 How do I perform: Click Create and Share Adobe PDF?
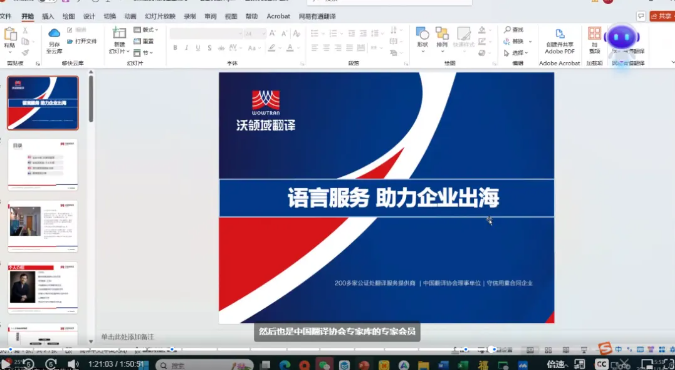560,41
